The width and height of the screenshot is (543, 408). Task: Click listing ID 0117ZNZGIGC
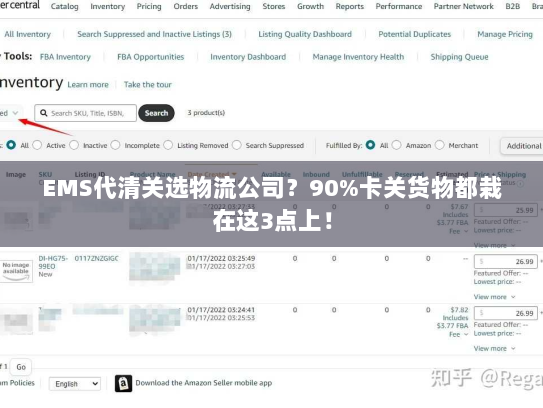(x=97, y=258)
